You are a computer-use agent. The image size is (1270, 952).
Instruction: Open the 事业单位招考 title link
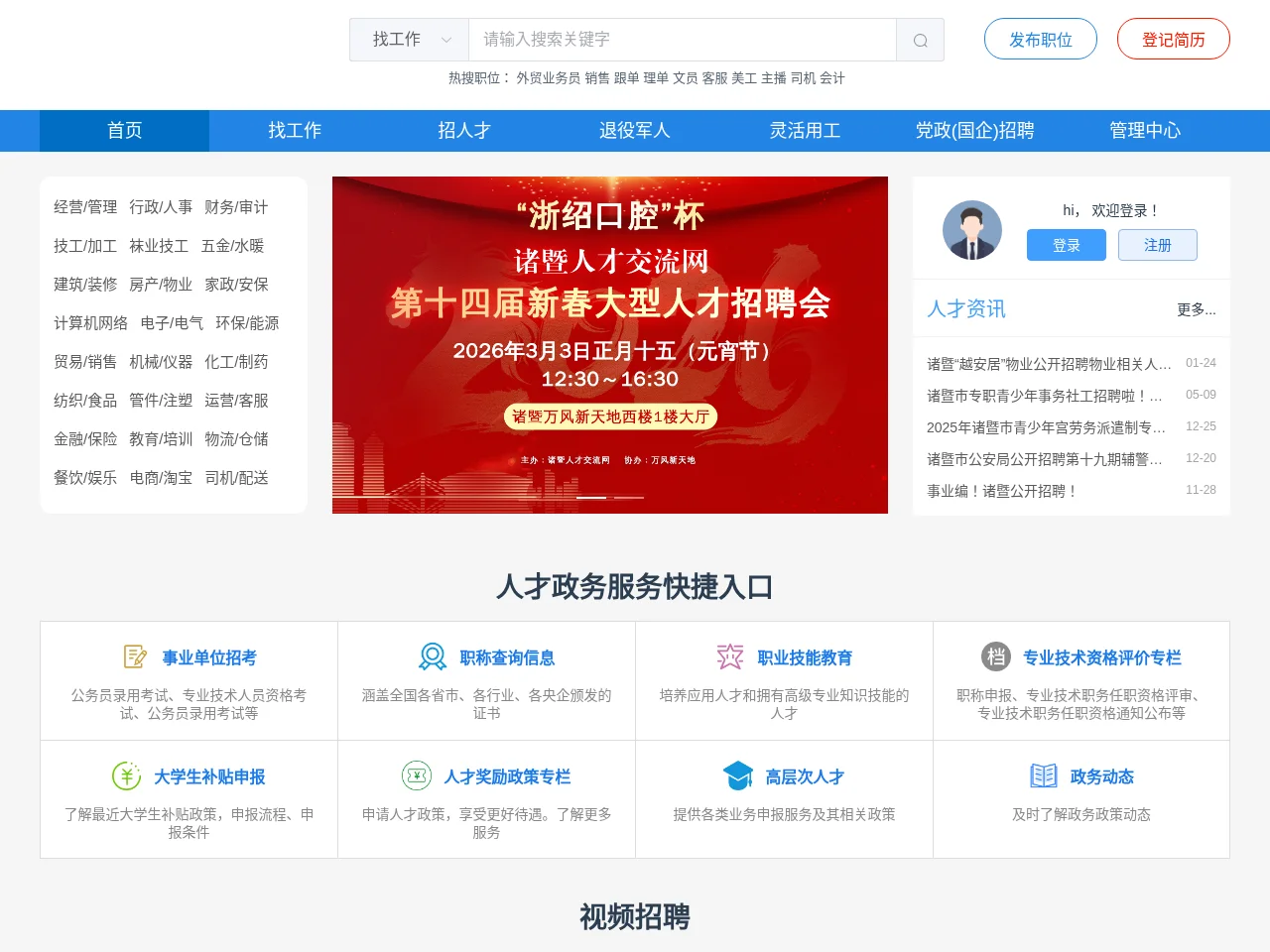point(209,657)
